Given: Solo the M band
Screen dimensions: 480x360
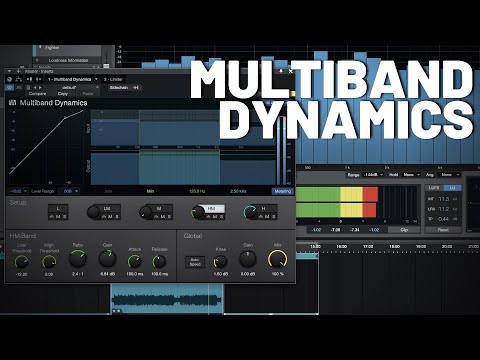Looking at the screenshot, I should point(169,217).
